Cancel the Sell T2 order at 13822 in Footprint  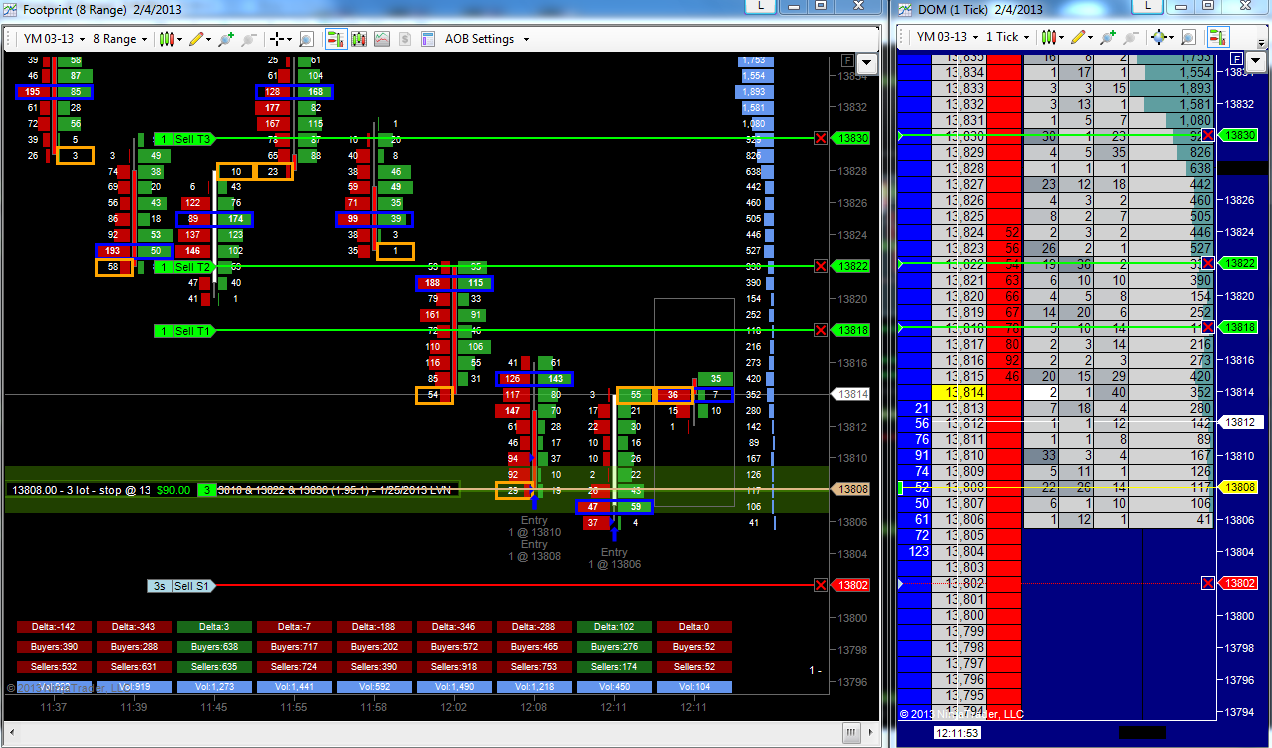click(821, 266)
